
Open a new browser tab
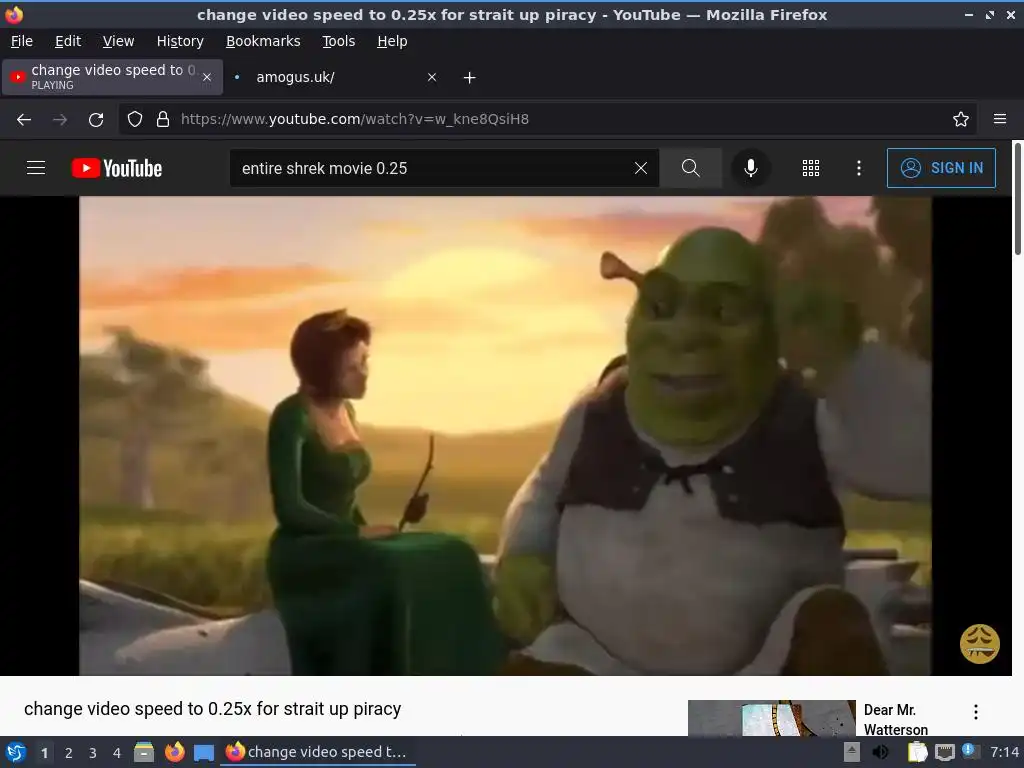tap(469, 78)
